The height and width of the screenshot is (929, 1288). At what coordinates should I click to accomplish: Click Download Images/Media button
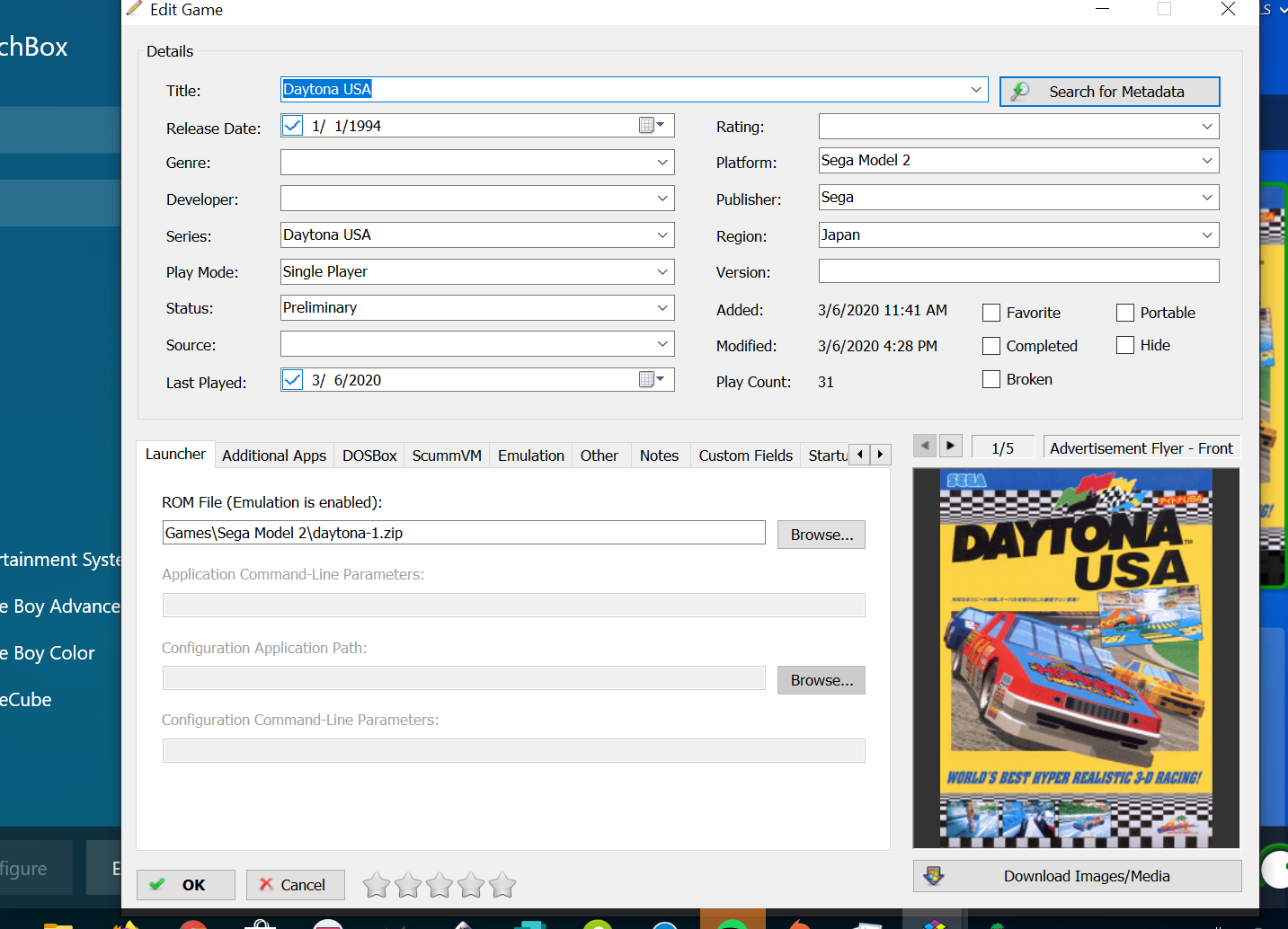1078,876
